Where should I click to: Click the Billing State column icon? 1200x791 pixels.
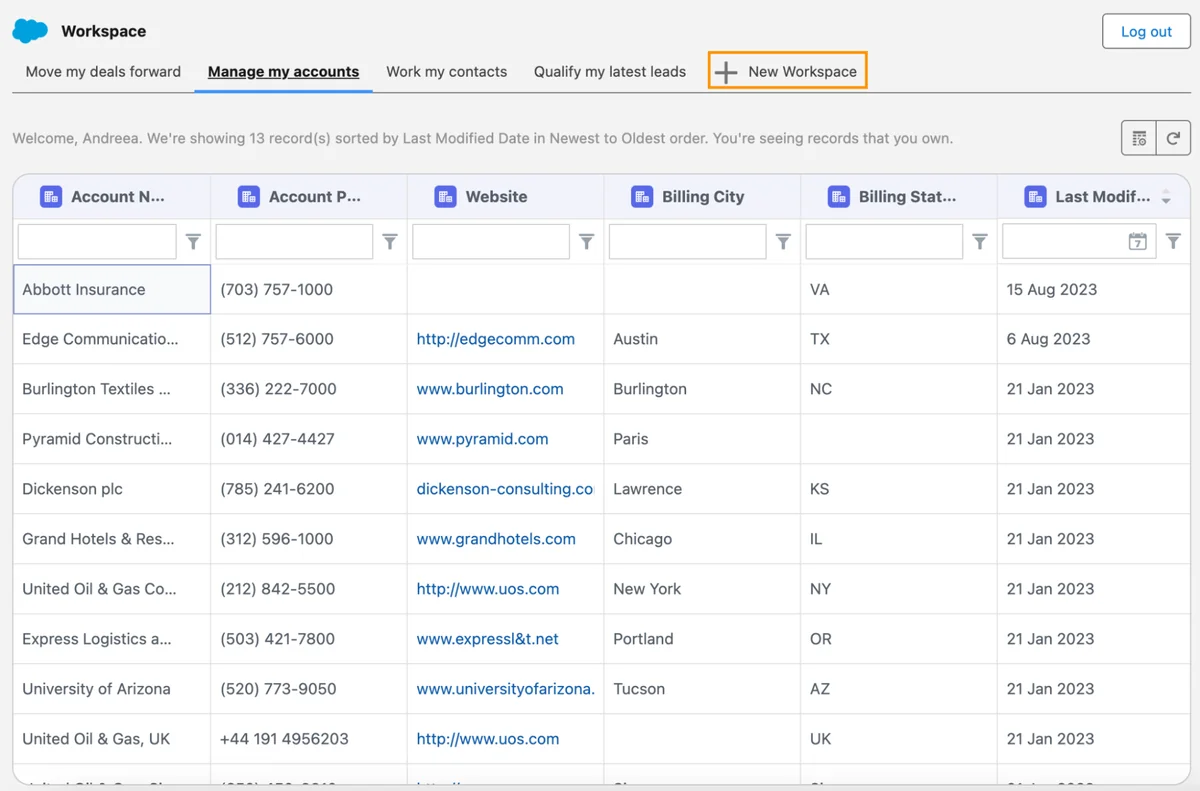pos(839,197)
